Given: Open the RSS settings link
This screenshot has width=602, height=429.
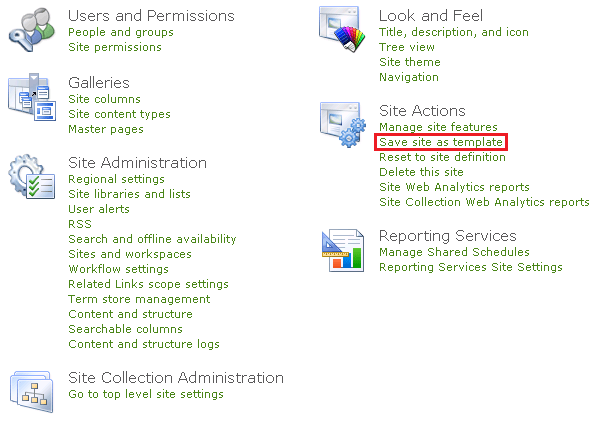Looking at the screenshot, I should click(80, 224).
